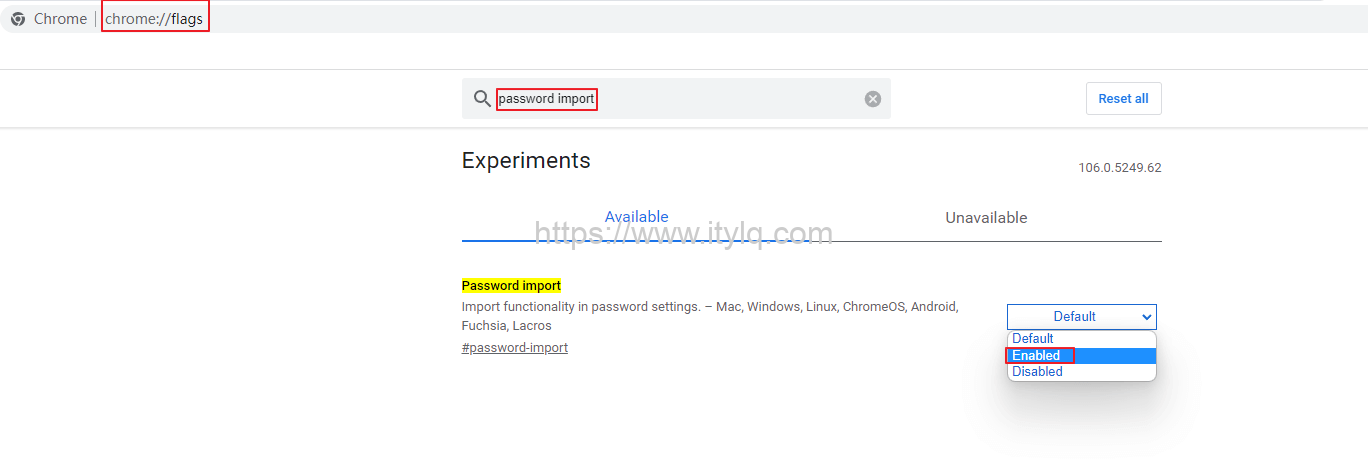Switch to the Available tab
Screen dimensions: 1368x472
(636, 217)
